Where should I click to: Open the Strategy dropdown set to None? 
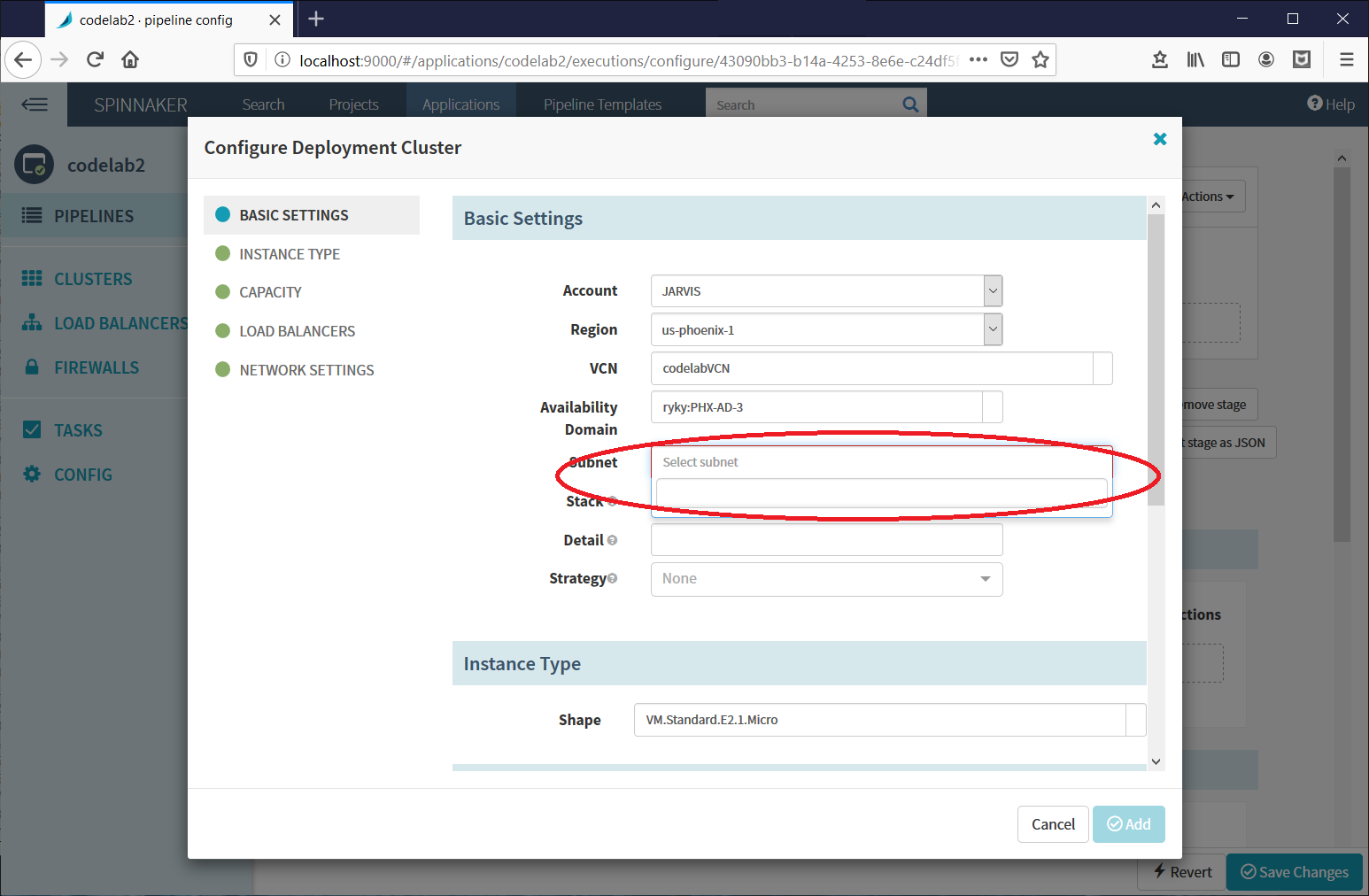pyautogui.click(x=985, y=579)
